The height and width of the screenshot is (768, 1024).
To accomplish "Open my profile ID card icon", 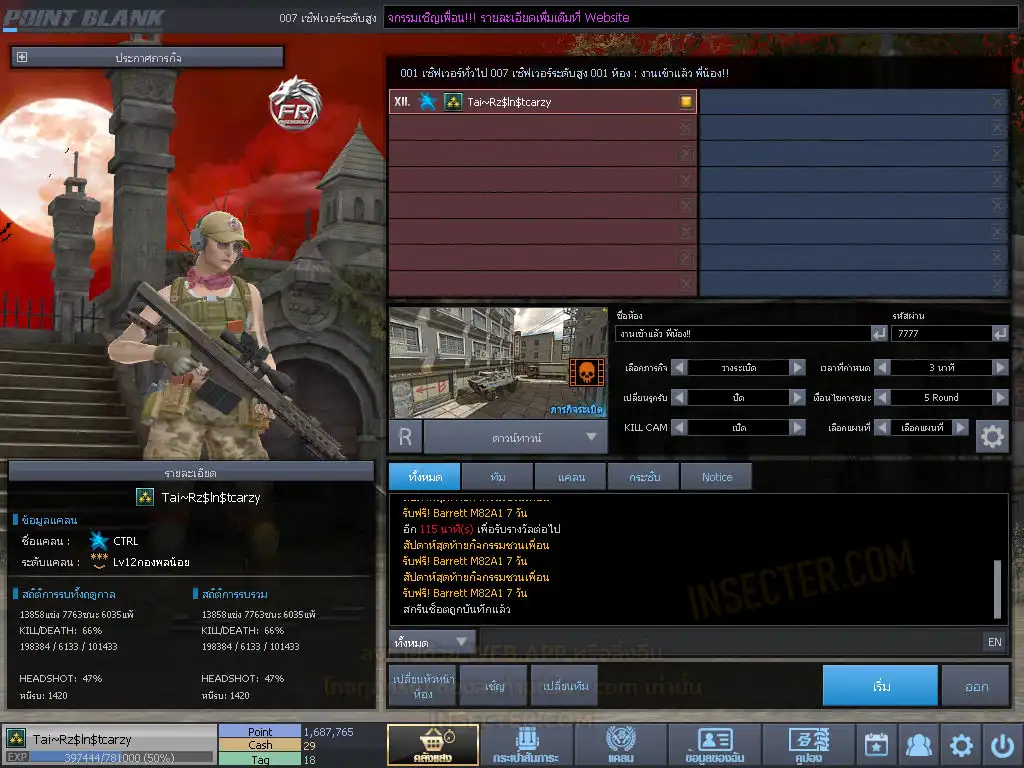I will pyautogui.click(x=714, y=745).
